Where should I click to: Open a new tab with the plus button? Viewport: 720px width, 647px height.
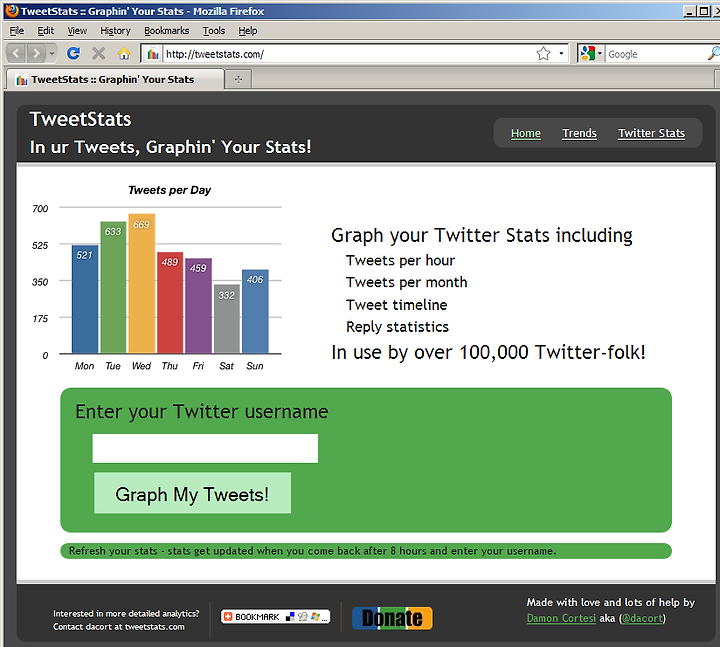(x=238, y=79)
